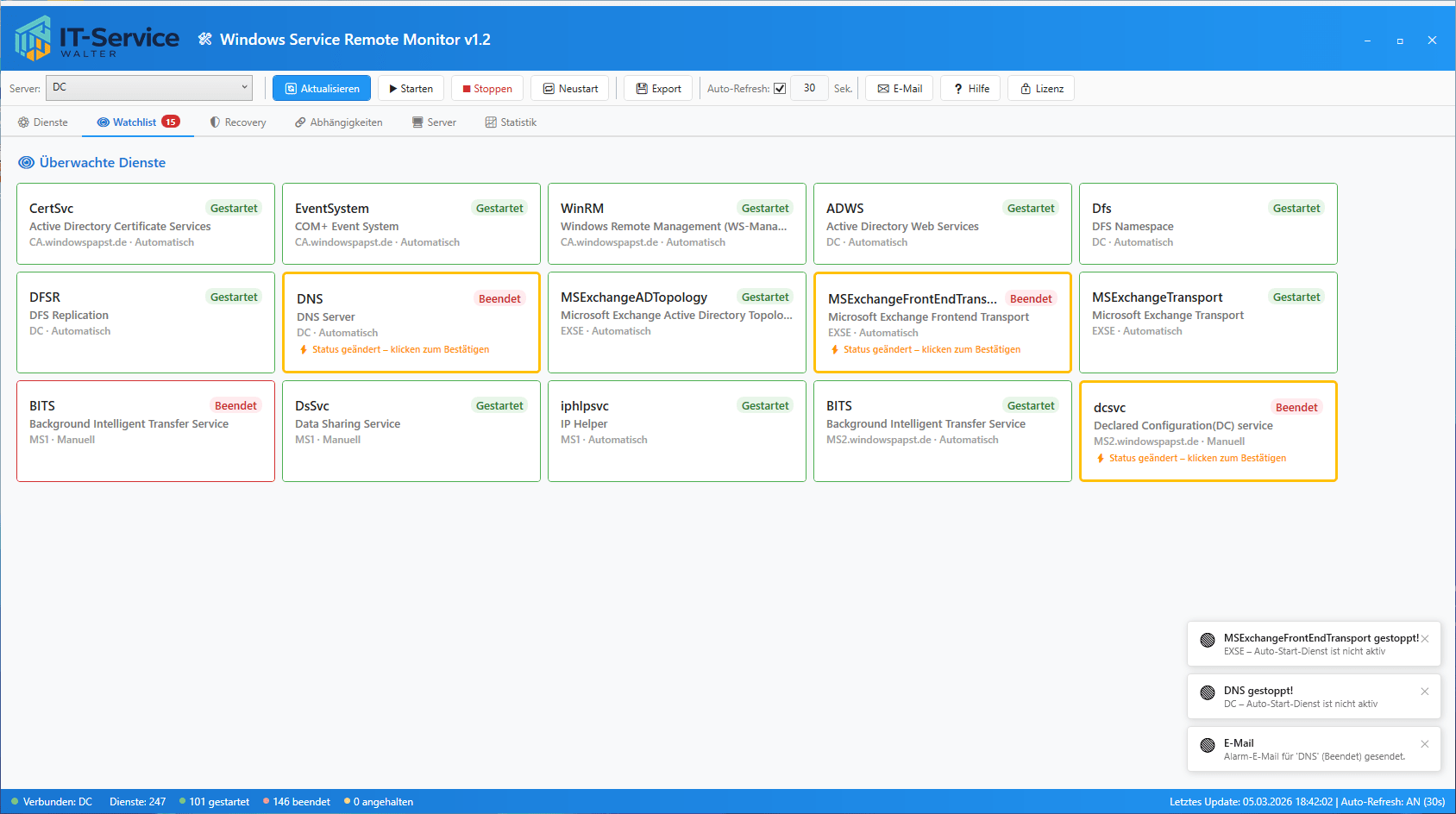Image resolution: width=1456 pixels, height=814 pixels.
Task: Restart the service via Neustart
Action: point(570,89)
